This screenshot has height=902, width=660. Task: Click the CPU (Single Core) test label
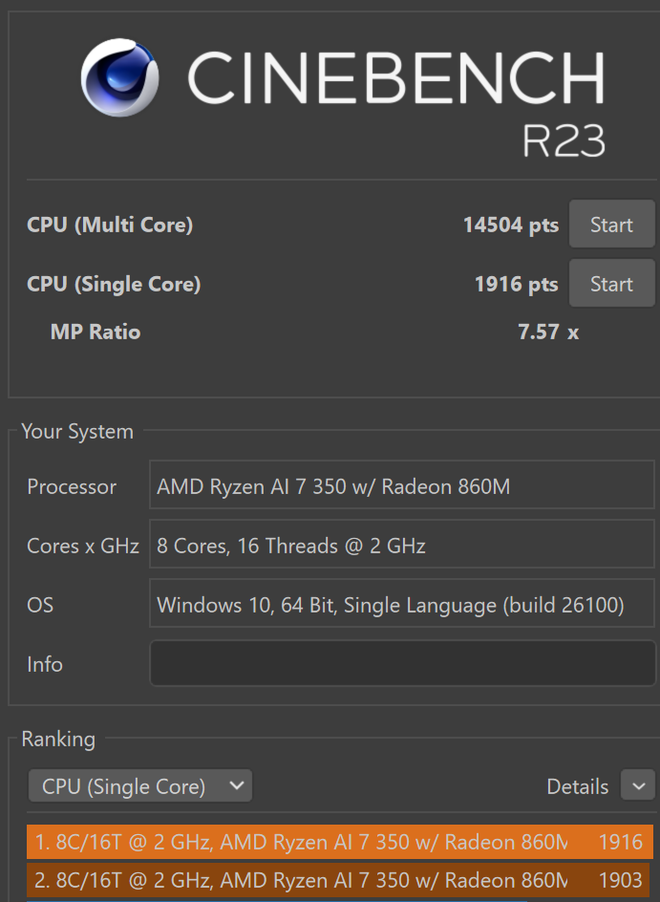tap(114, 284)
